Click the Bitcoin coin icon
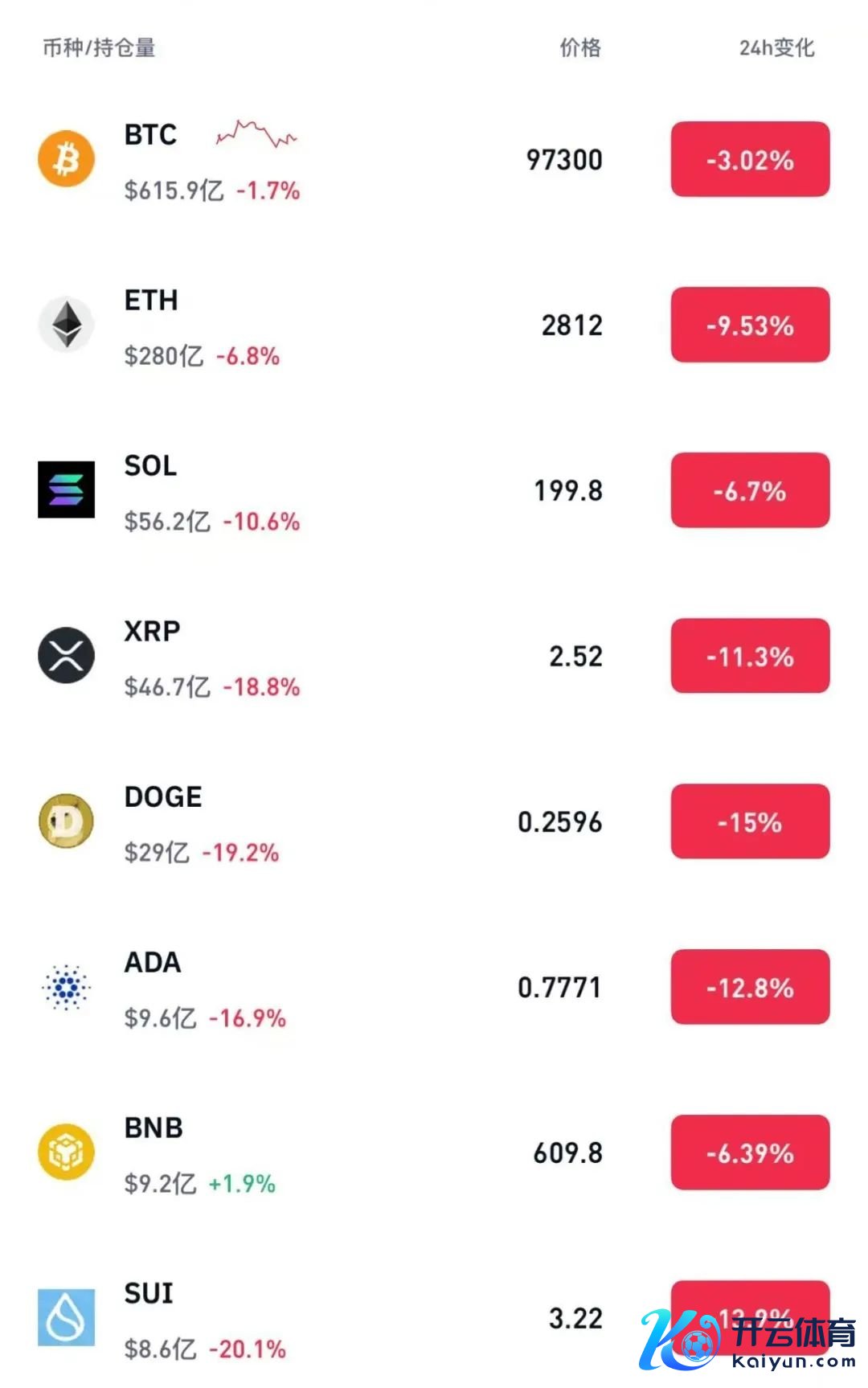Image resolution: width=868 pixels, height=1388 pixels. pos(67,158)
